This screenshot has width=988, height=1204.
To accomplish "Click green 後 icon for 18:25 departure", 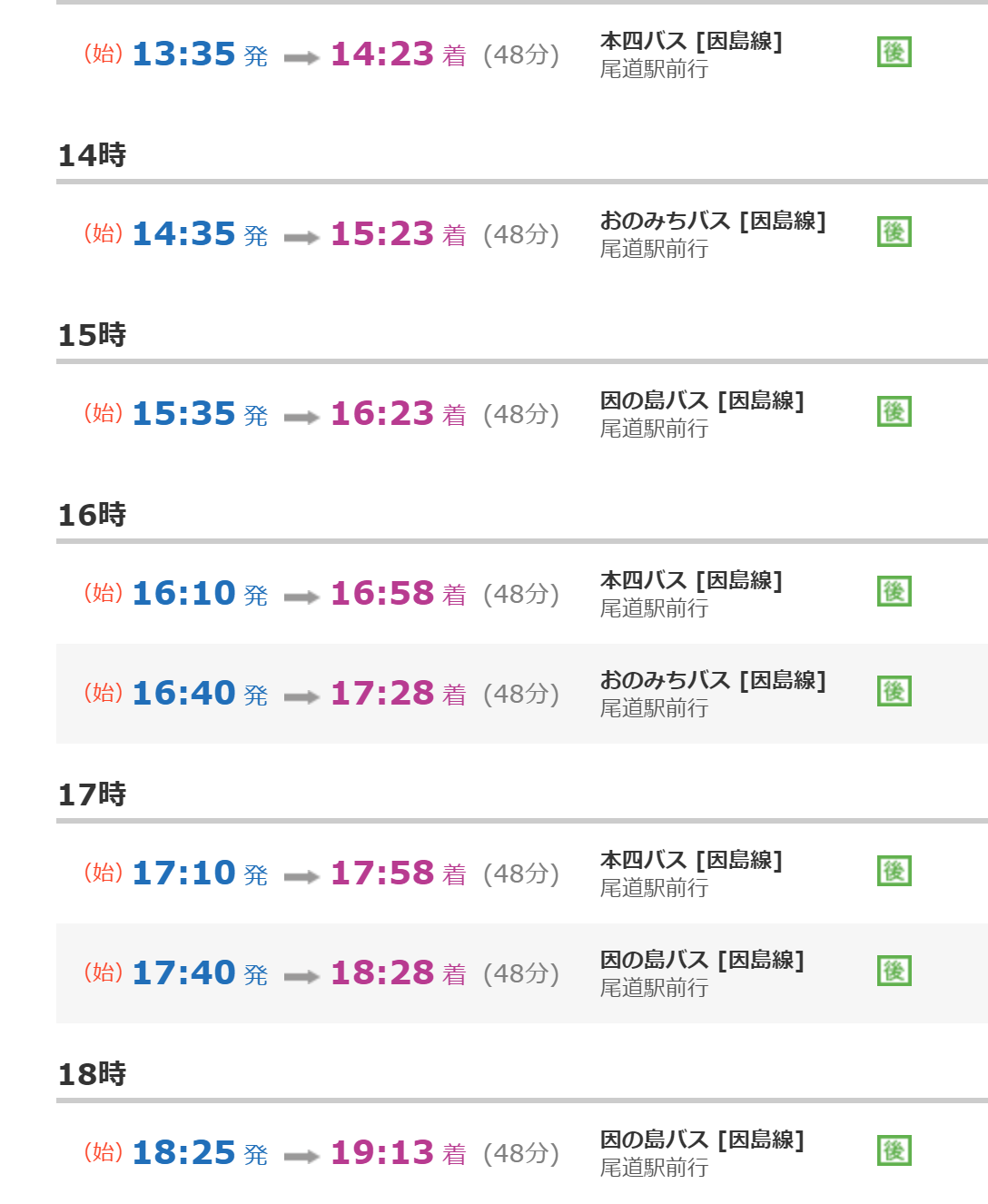I will (x=894, y=1150).
